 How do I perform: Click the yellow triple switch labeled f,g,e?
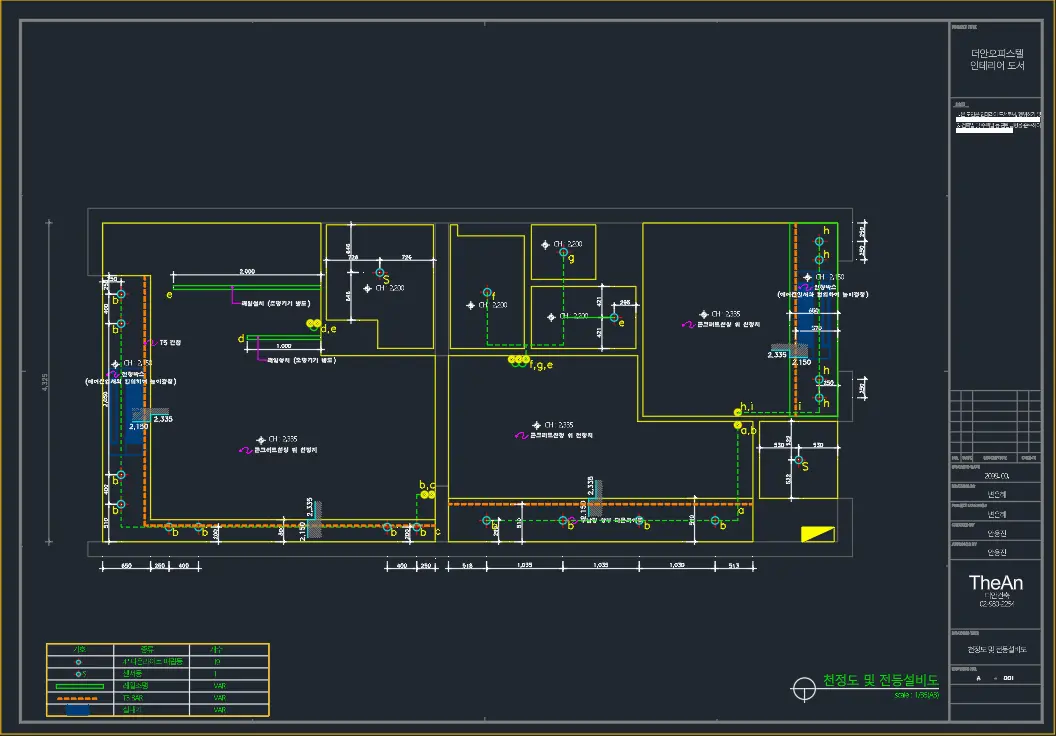point(519,360)
